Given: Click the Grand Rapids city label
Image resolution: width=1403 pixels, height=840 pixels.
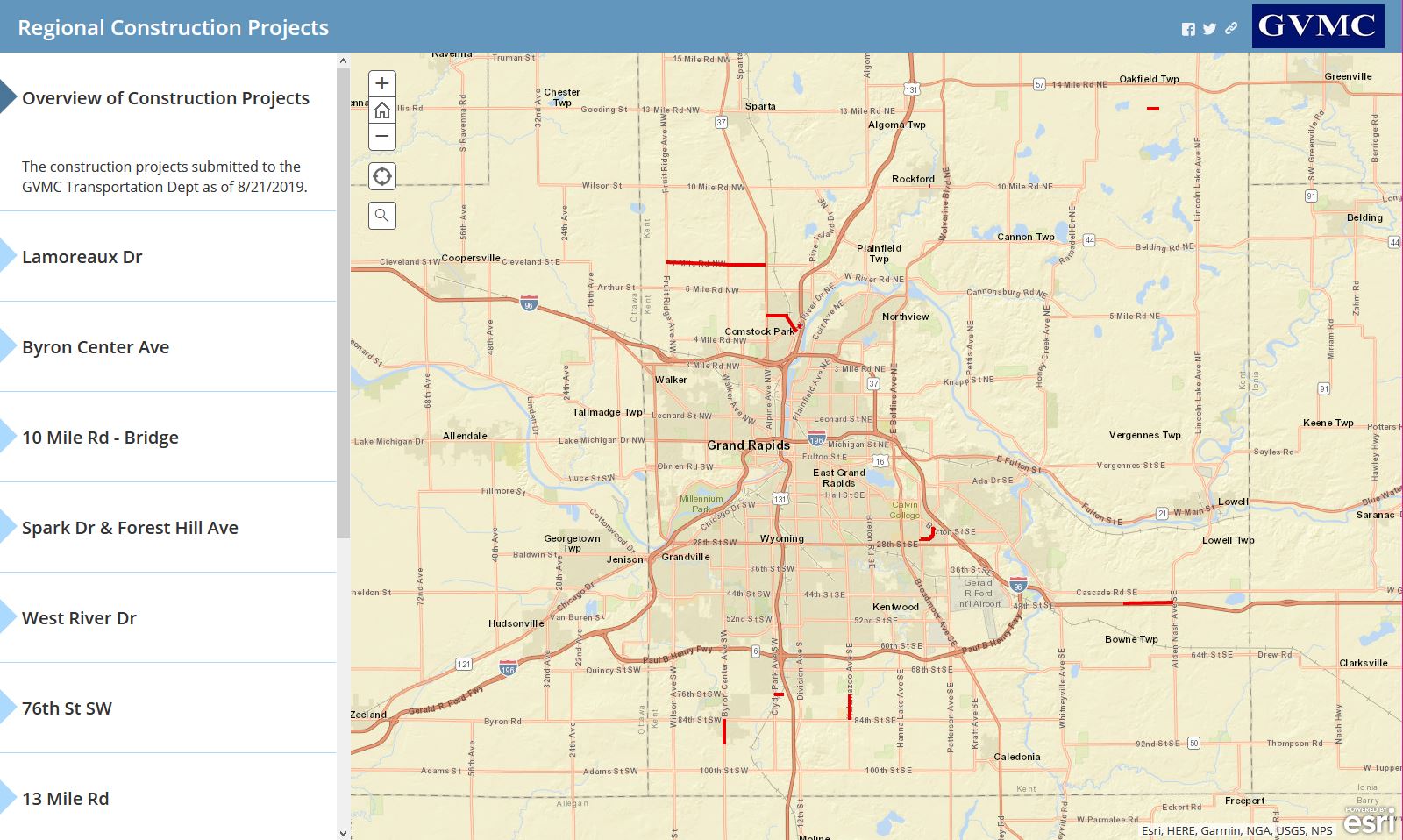Looking at the screenshot, I should pos(749,445).
